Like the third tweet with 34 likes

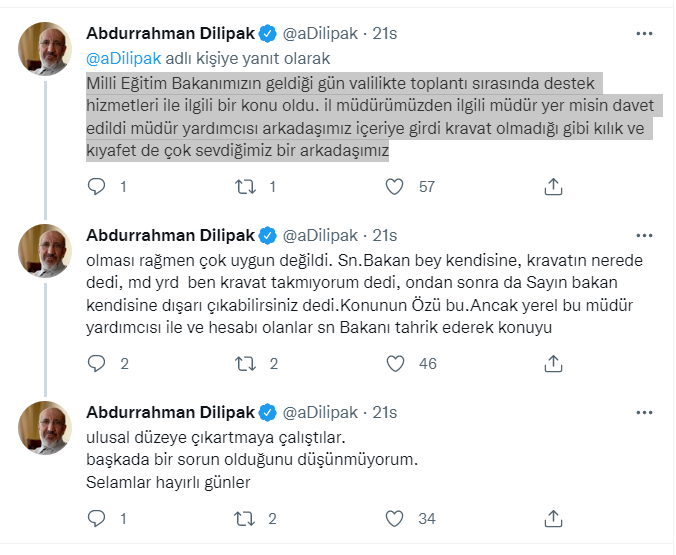[395, 518]
